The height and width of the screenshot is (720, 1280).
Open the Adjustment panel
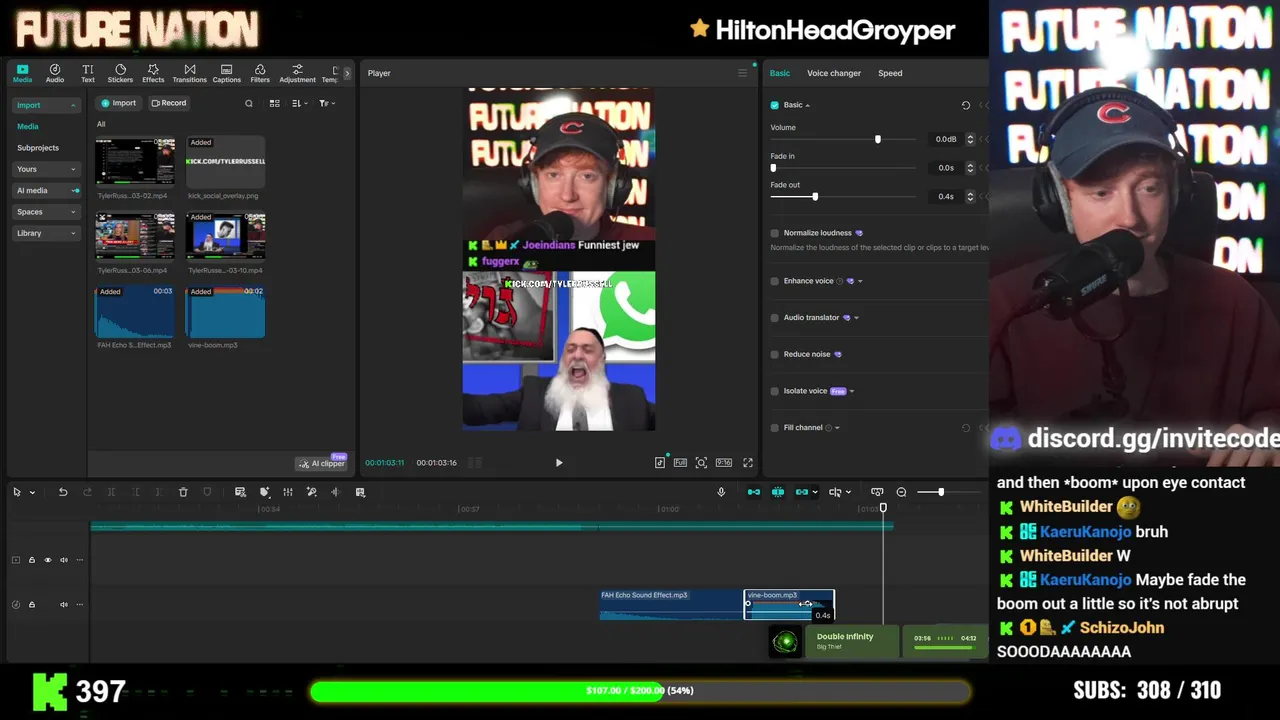297,73
